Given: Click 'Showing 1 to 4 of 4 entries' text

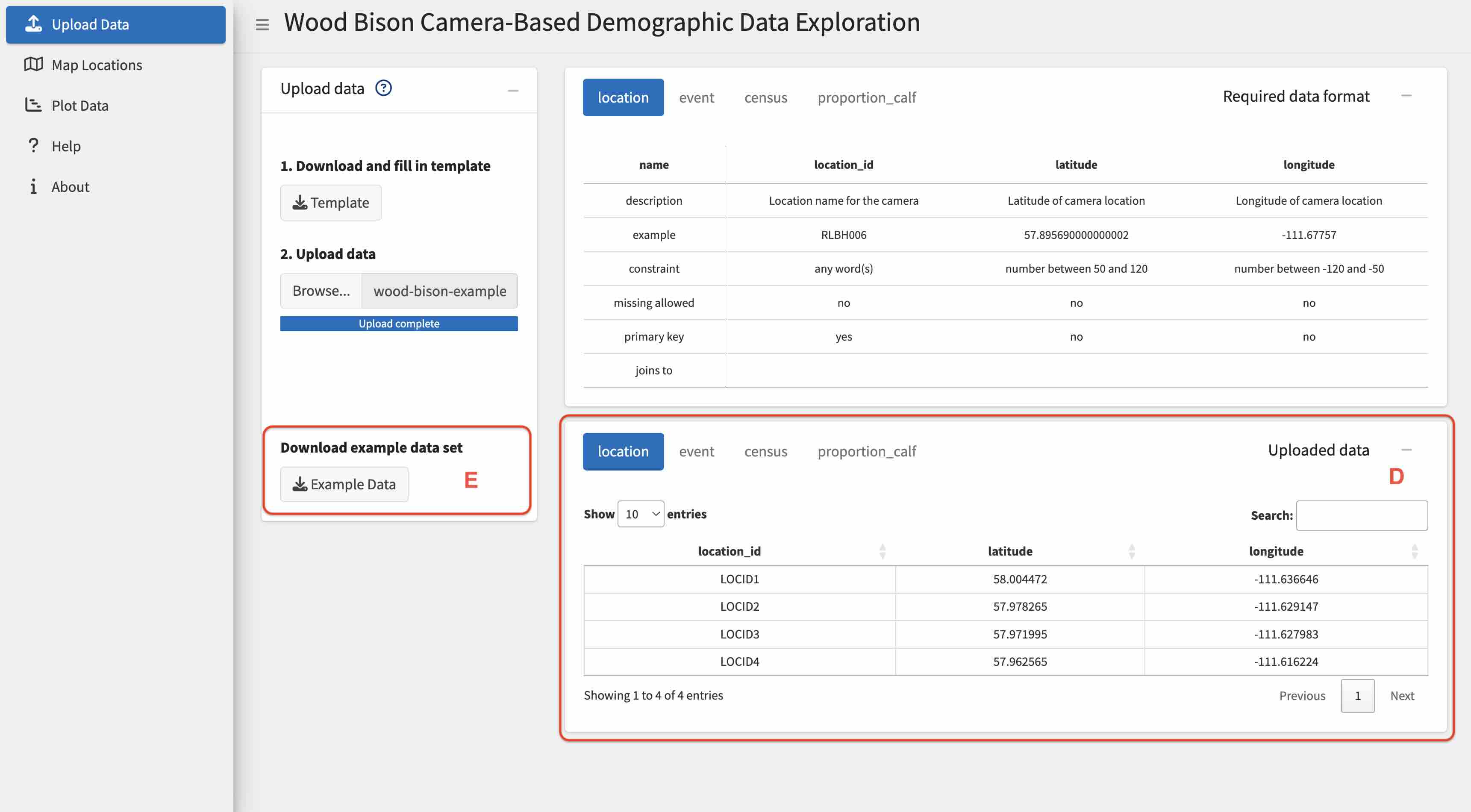Looking at the screenshot, I should coord(653,695).
